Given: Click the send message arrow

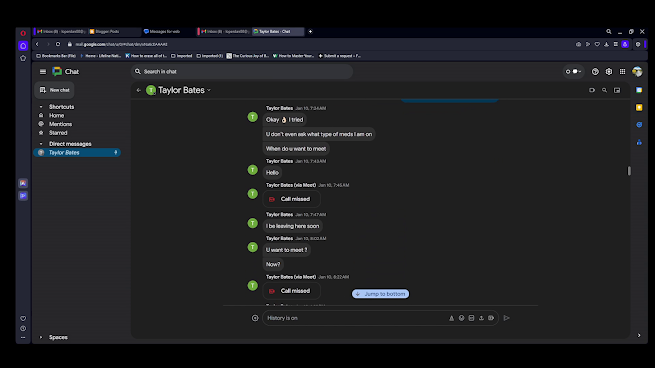Looking at the screenshot, I should pyautogui.click(x=506, y=318).
